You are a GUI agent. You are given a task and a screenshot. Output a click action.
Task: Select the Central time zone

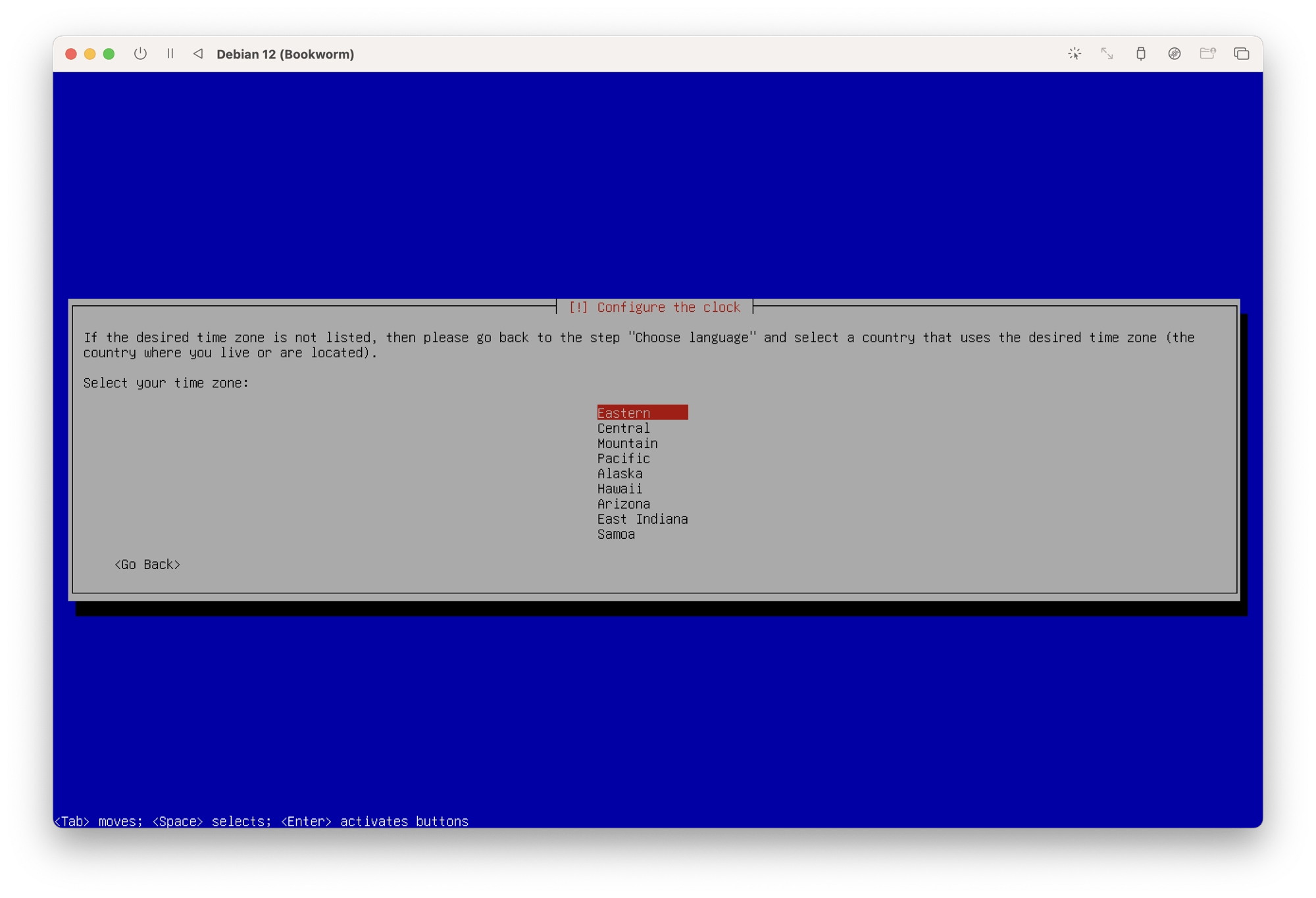pyautogui.click(x=622, y=428)
